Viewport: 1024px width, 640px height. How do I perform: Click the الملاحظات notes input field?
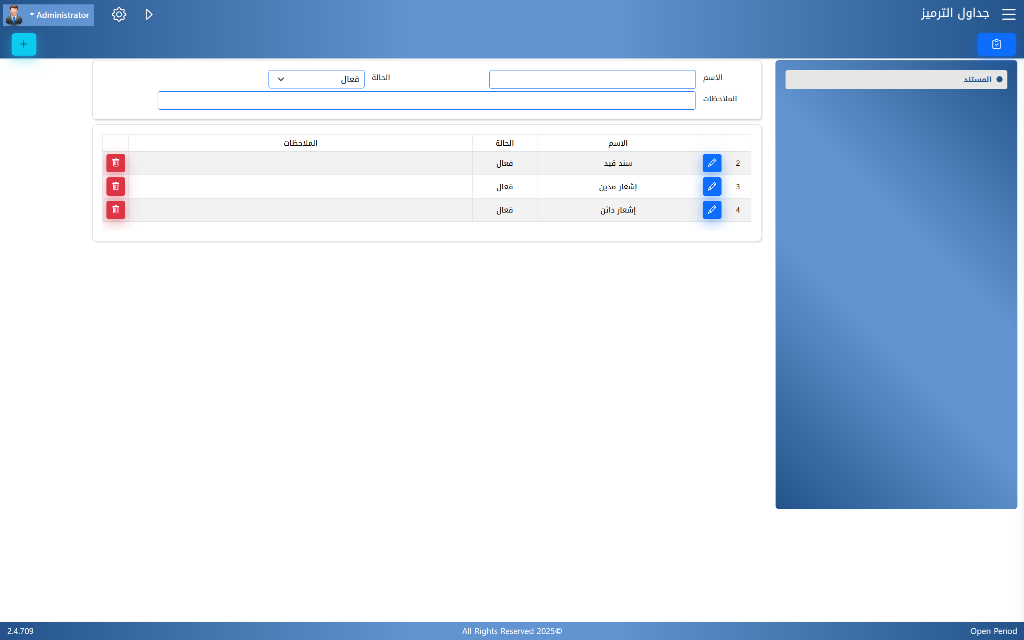426,100
